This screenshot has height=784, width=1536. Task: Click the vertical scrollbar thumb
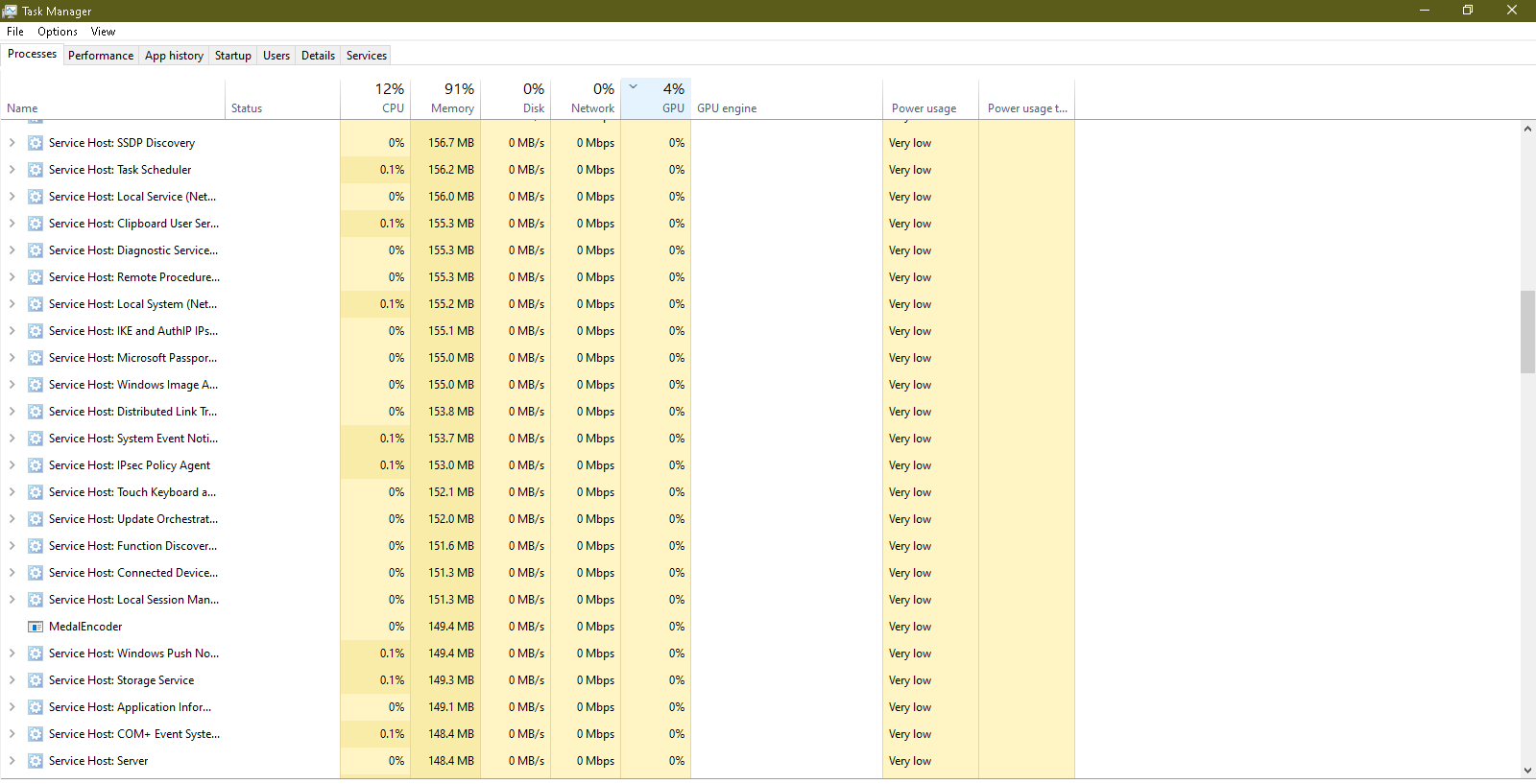pos(1527,332)
